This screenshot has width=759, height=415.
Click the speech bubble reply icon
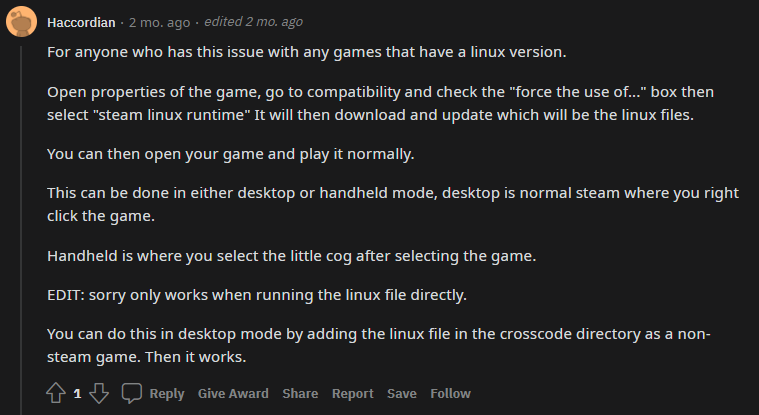click(131, 393)
